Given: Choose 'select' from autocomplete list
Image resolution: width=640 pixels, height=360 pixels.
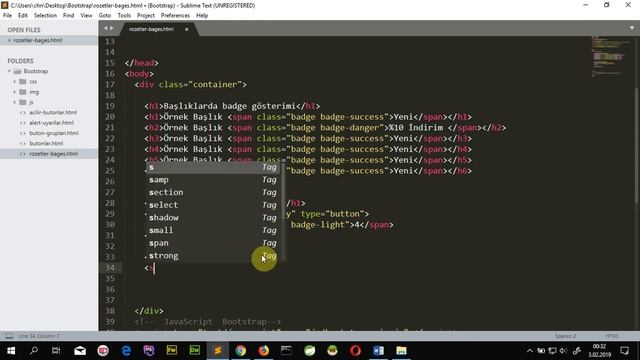Looking at the screenshot, I should pos(213,205).
